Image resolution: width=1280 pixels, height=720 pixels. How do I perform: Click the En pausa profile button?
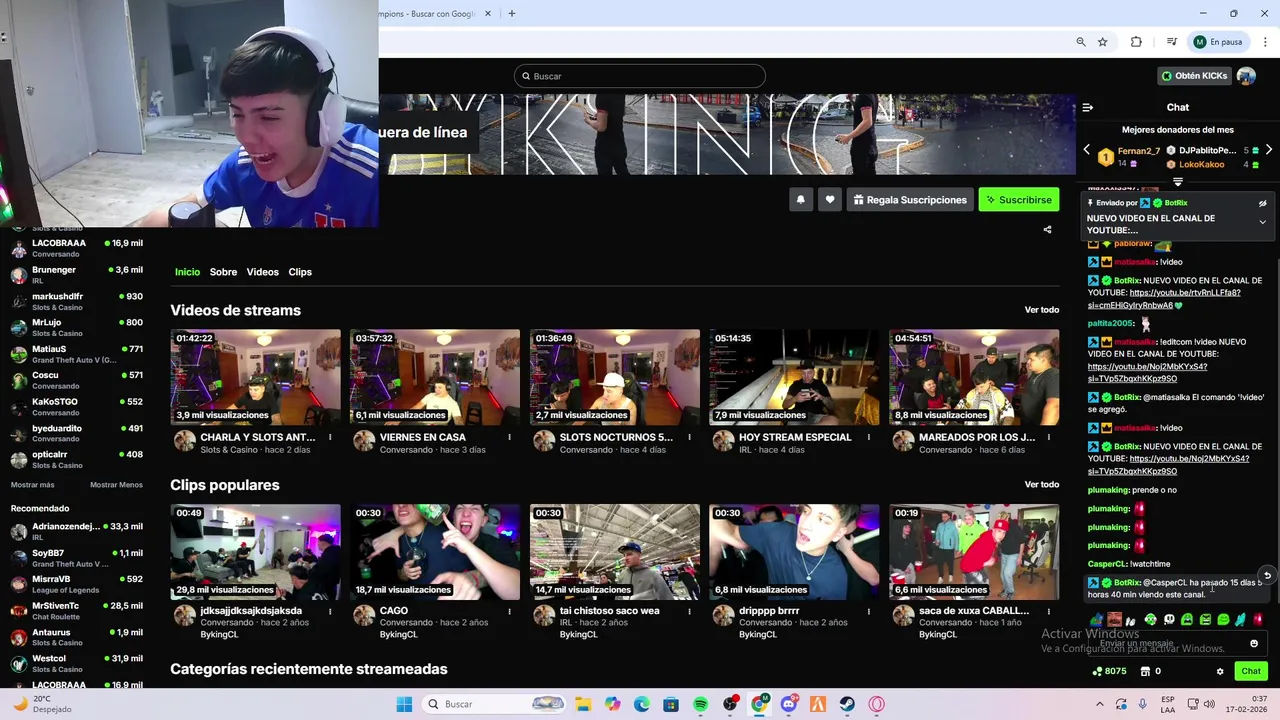coord(1218,42)
